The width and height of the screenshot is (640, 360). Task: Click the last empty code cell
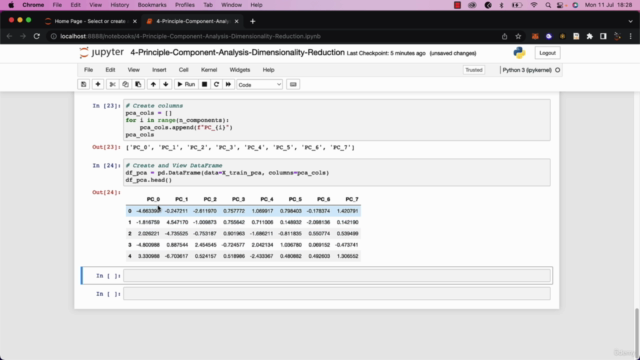337,293
